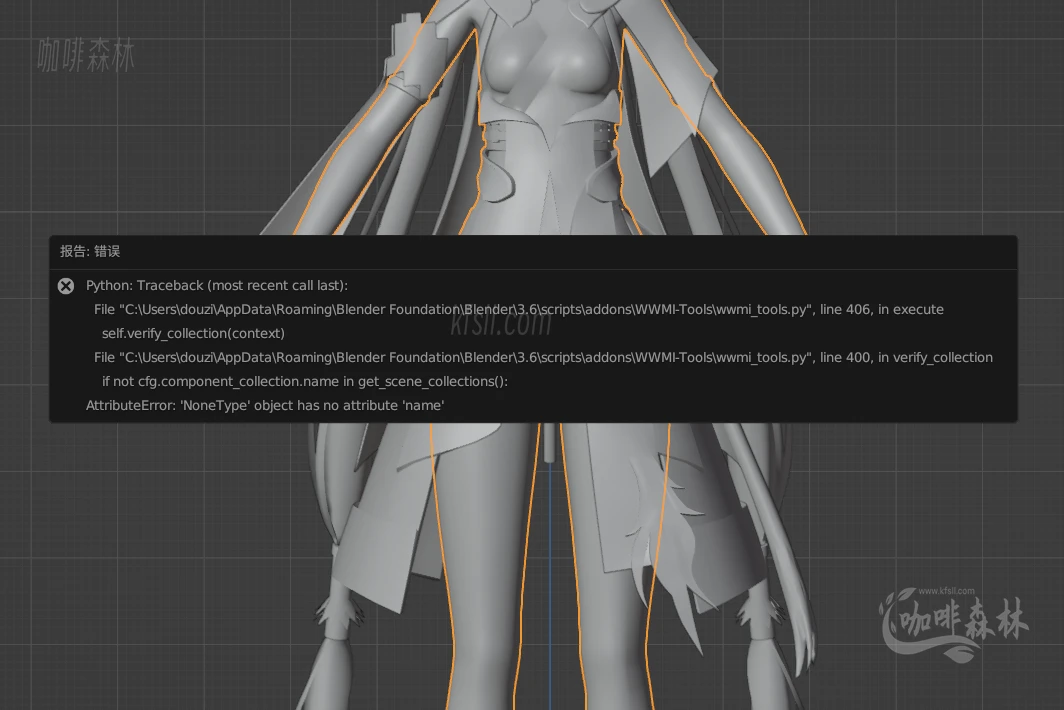Click the traceback line 'line 400, in verify_collection'

click(x=543, y=358)
